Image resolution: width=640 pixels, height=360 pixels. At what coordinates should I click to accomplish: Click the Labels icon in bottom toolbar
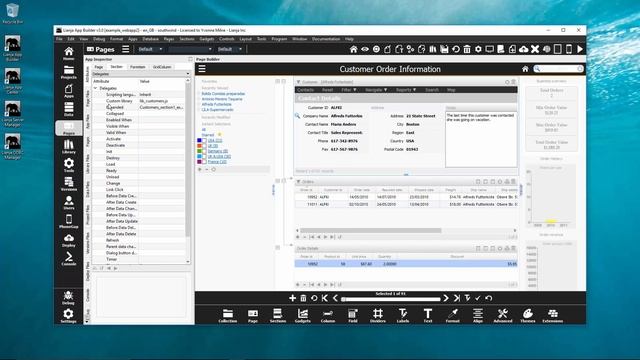coord(403,316)
